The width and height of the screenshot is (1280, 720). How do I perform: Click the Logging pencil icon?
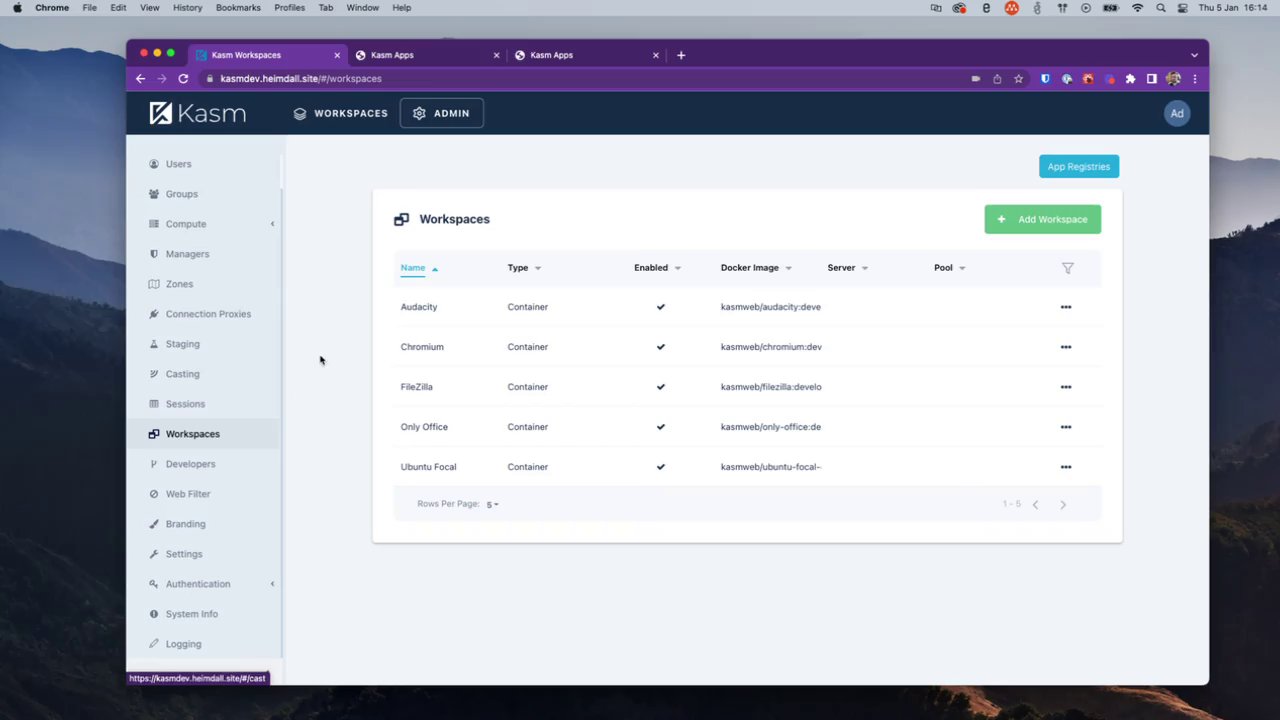tap(154, 644)
